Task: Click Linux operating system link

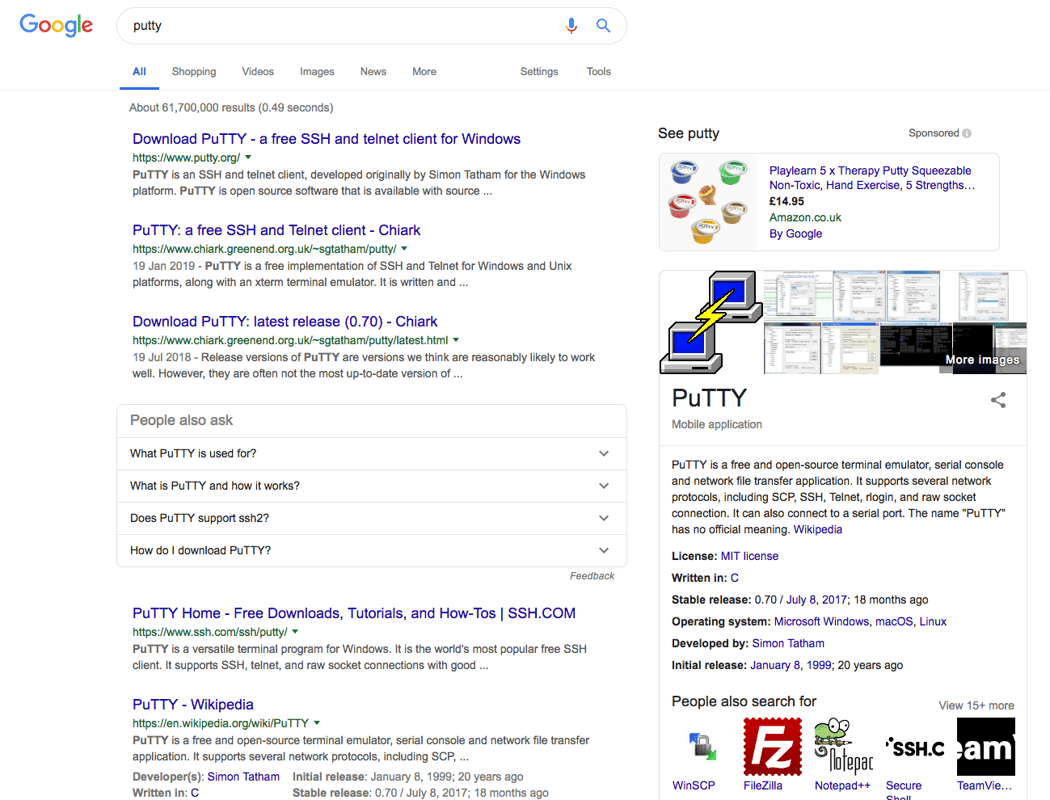Action: [x=933, y=621]
